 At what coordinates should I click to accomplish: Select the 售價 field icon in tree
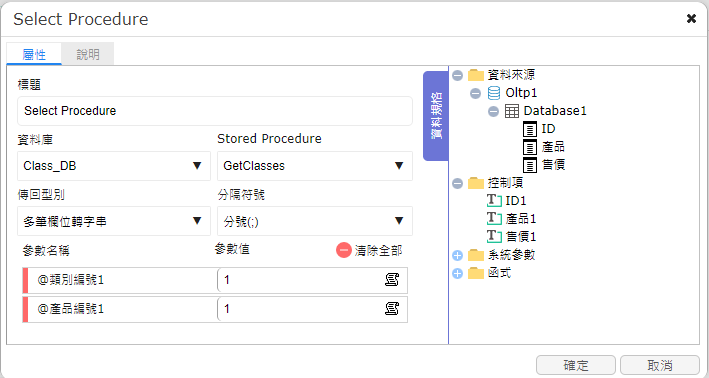530,165
